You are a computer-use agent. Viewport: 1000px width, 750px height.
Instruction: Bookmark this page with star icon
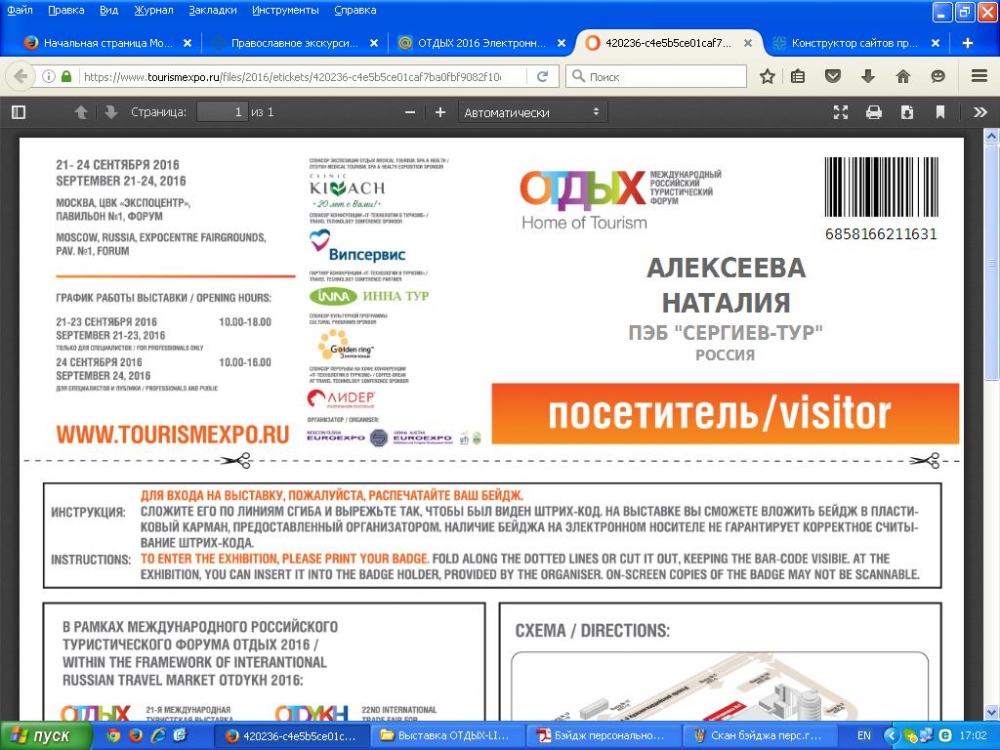point(767,77)
